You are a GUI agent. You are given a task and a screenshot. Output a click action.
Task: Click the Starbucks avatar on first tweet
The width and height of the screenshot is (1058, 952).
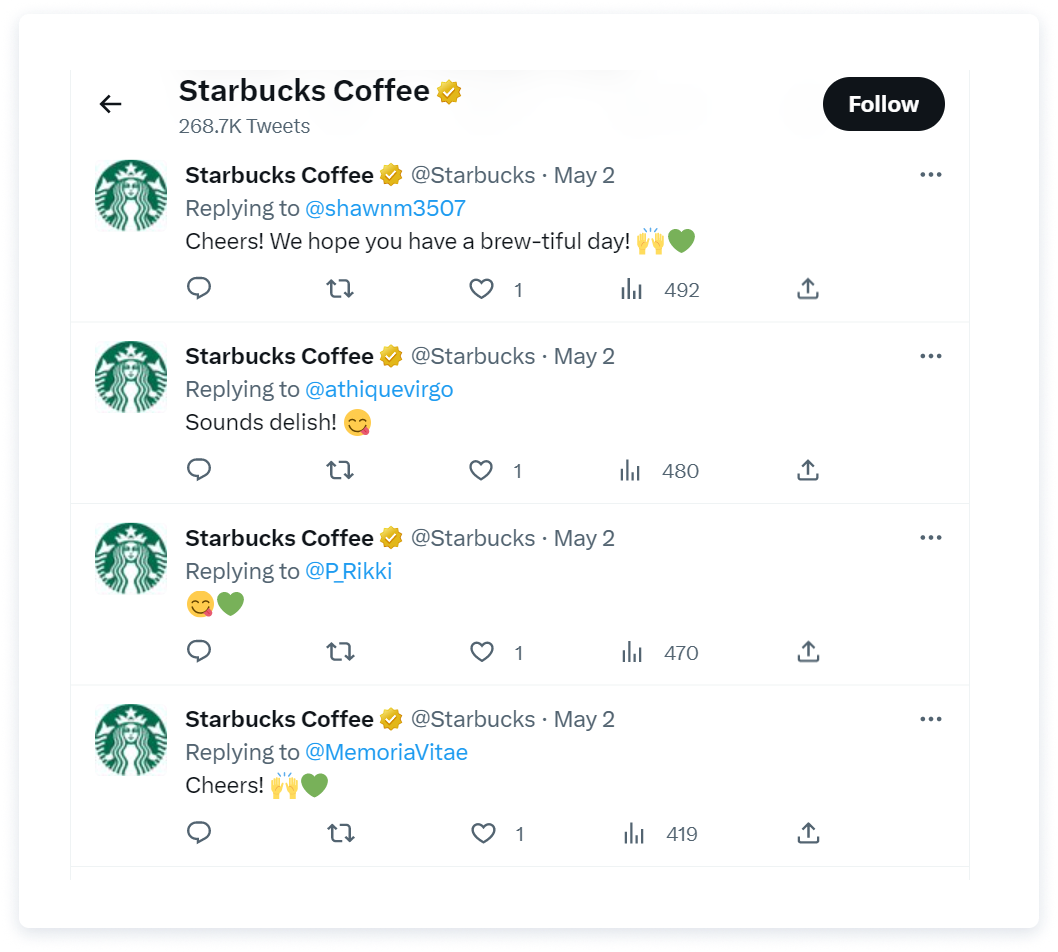point(131,196)
